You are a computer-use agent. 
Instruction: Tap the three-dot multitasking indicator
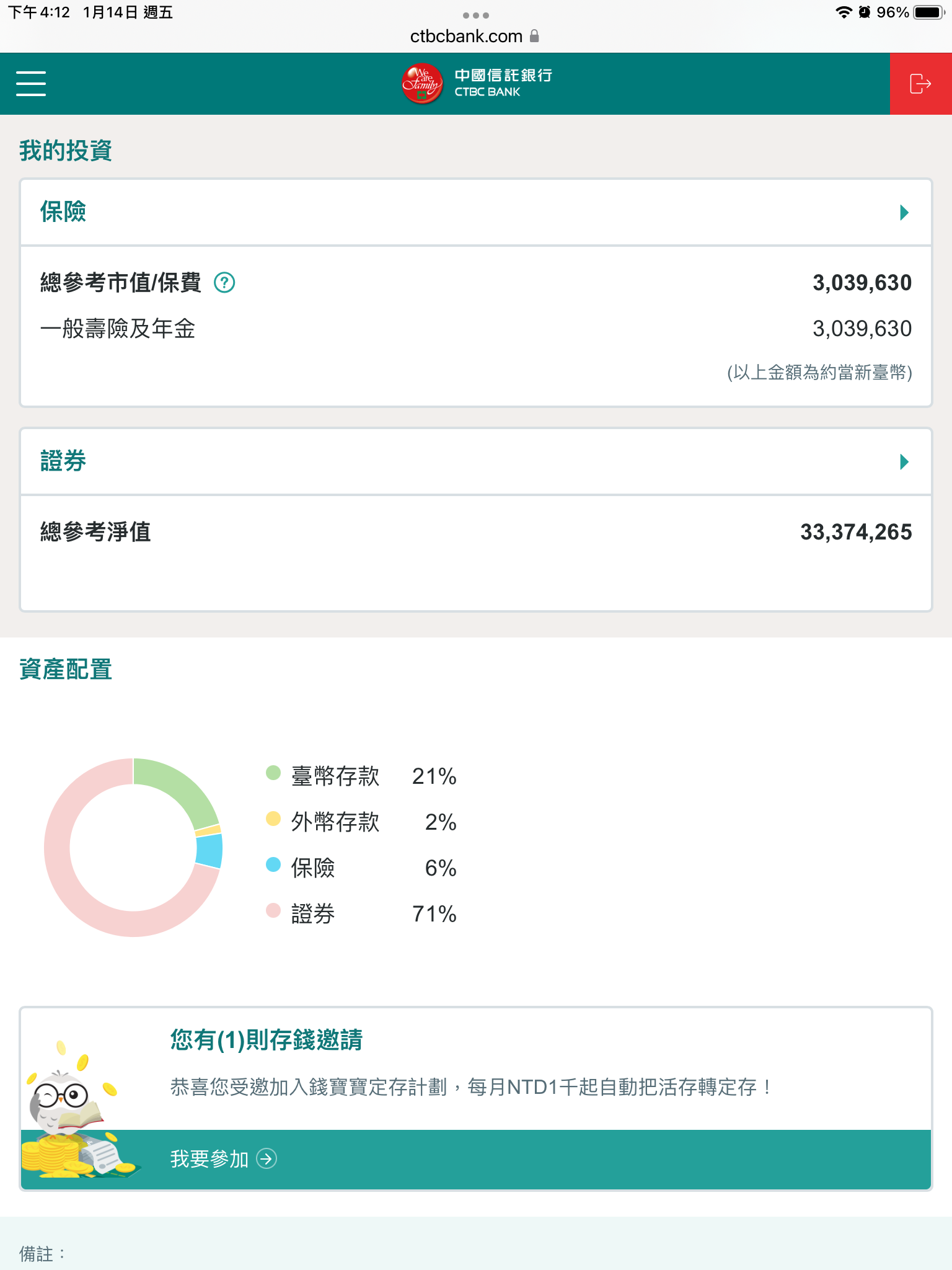tap(476, 15)
